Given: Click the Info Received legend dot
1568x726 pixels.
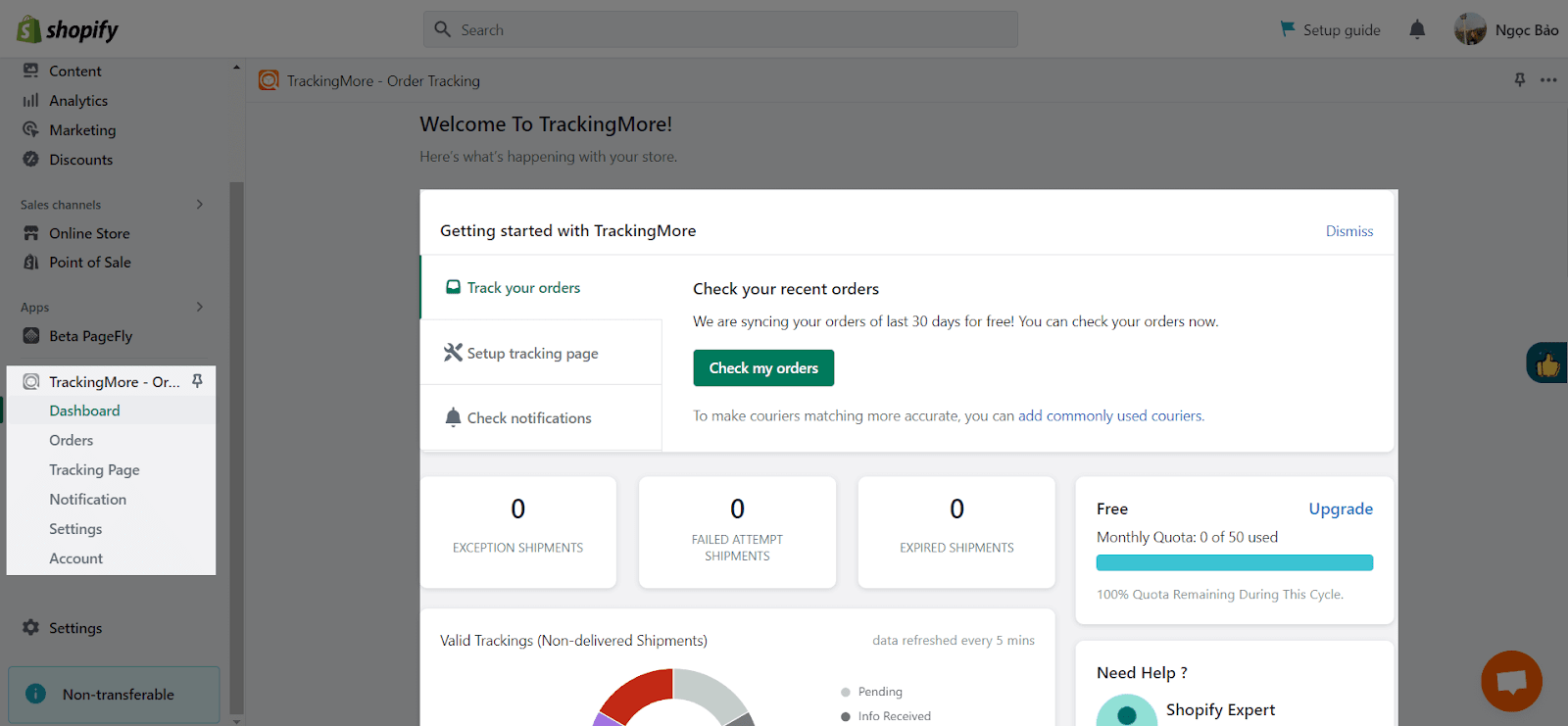Looking at the screenshot, I should (x=845, y=716).
